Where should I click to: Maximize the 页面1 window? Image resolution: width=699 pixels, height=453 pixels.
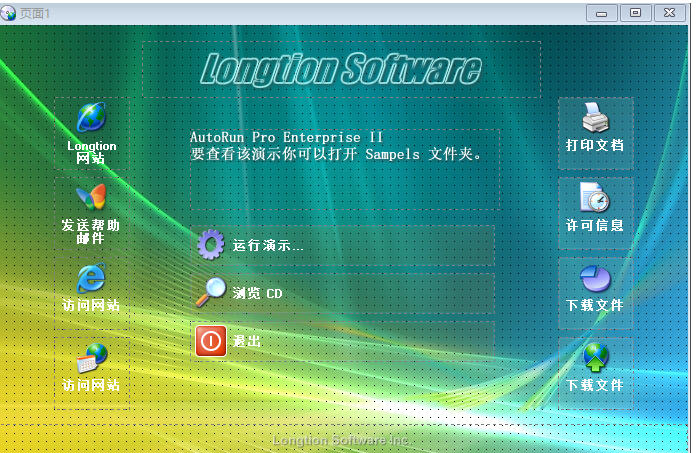click(x=635, y=13)
